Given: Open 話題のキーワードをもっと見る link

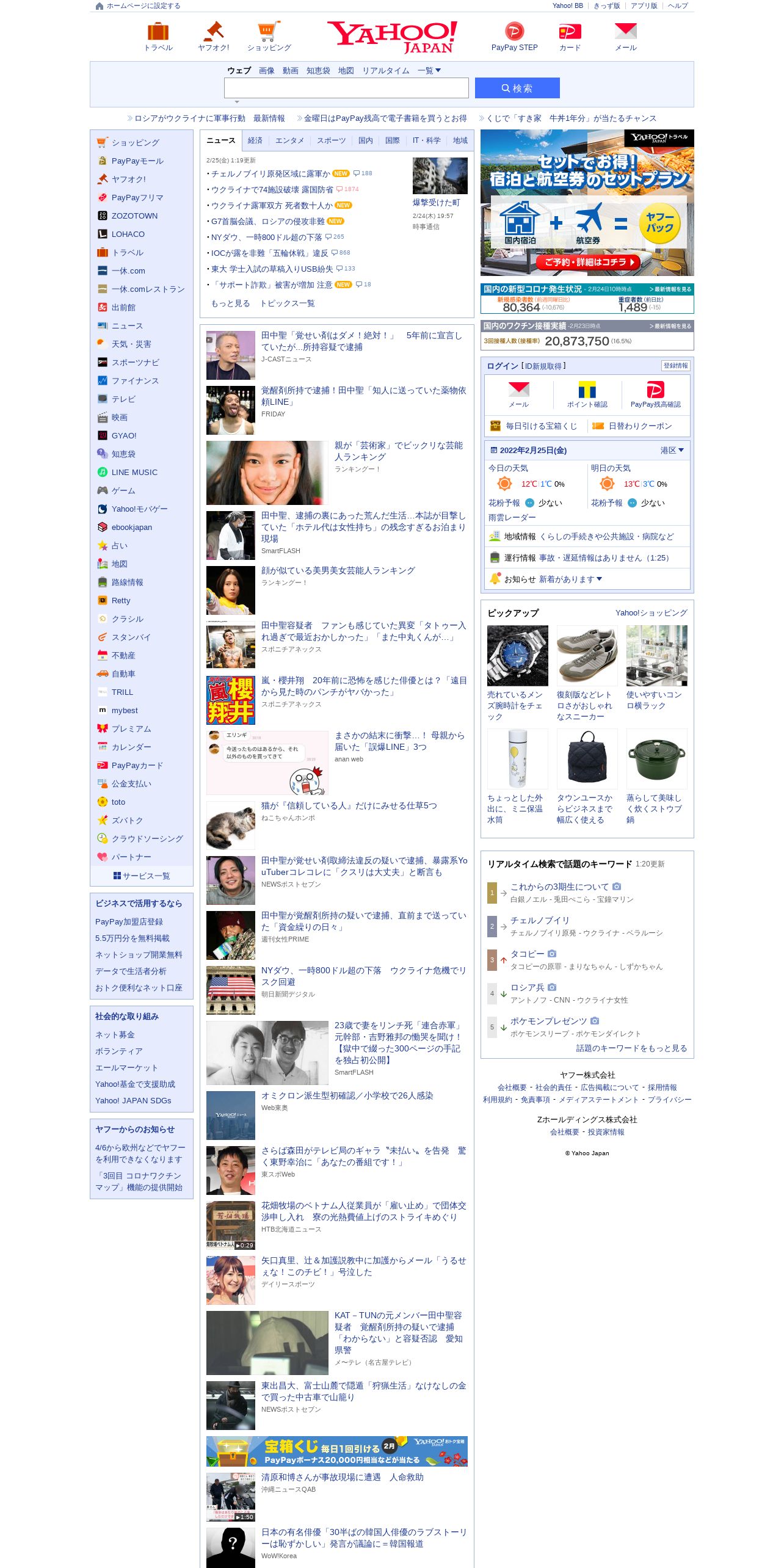Looking at the screenshot, I should click(631, 1048).
